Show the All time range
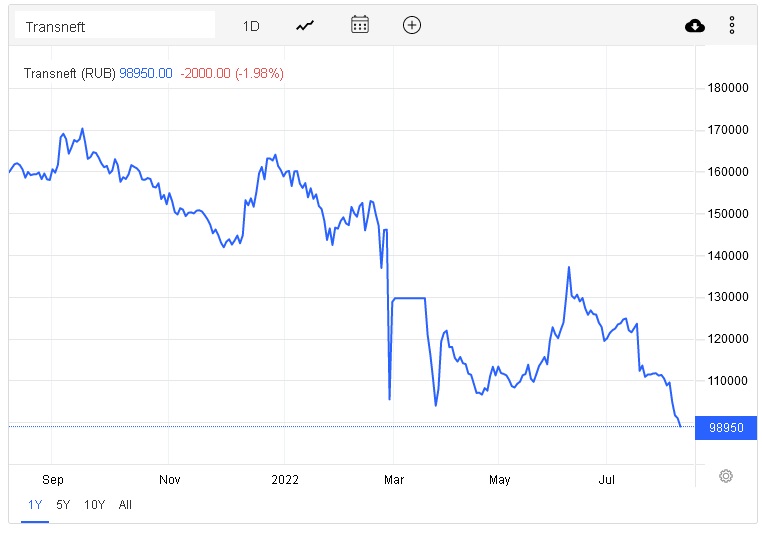 [x=125, y=505]
